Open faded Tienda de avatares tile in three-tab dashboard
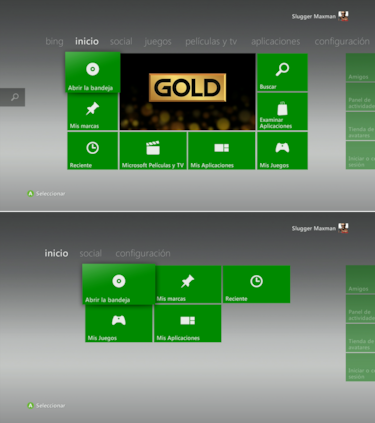This screenshot has height=423, width=375. pos(360,338)
